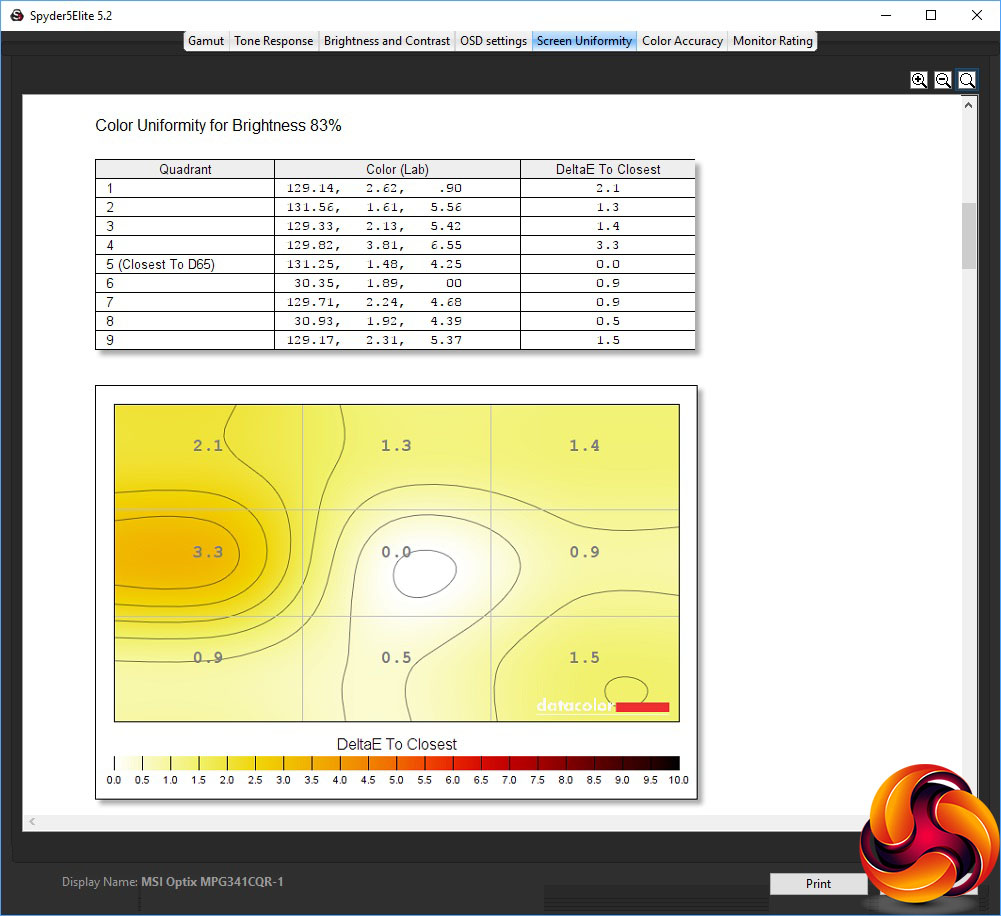Select the Screen Uniformity tab
This screenshot has height=916, width=1001.
tap(584, 41)
